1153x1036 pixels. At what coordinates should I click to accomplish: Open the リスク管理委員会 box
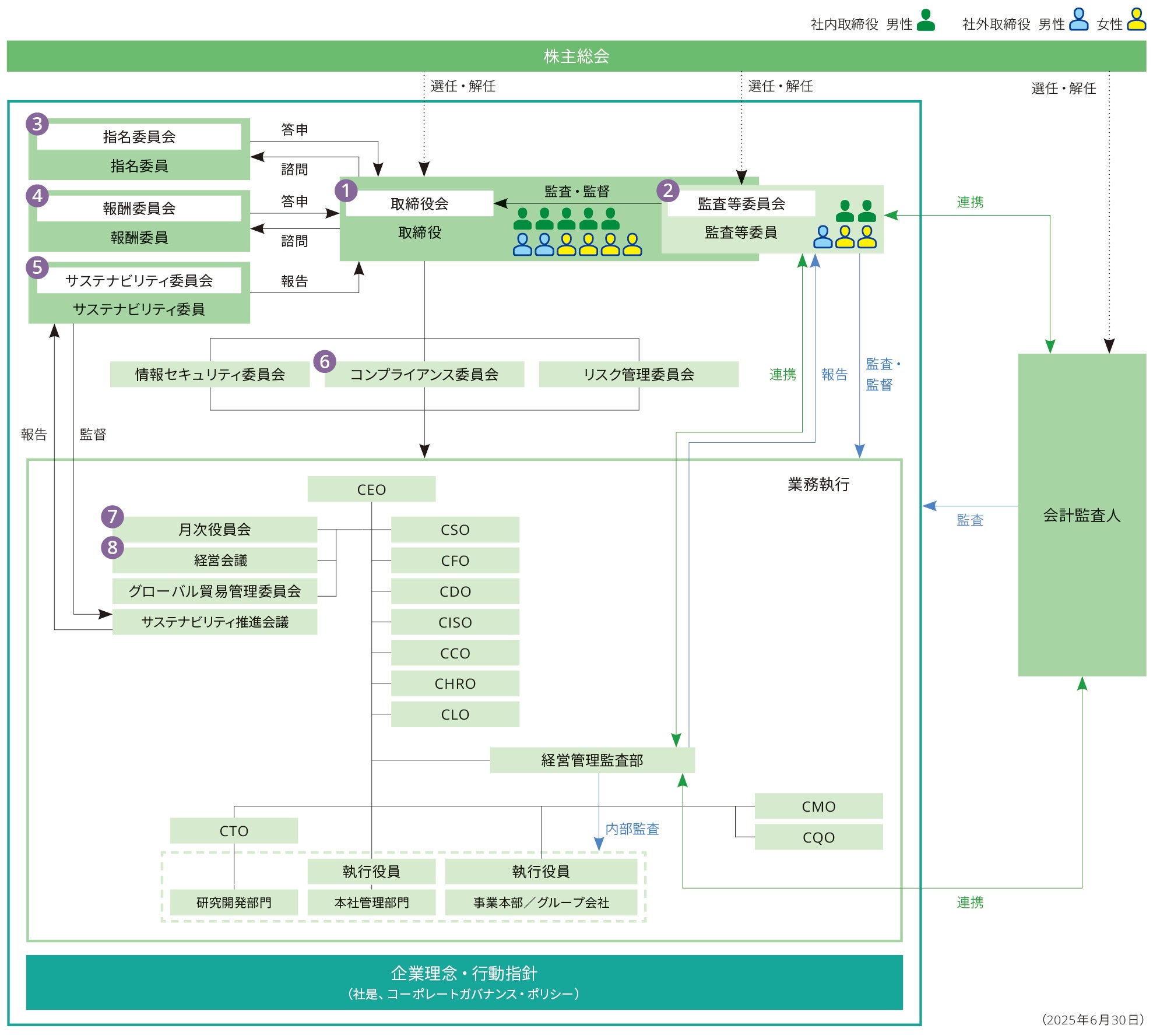point(638,375)
